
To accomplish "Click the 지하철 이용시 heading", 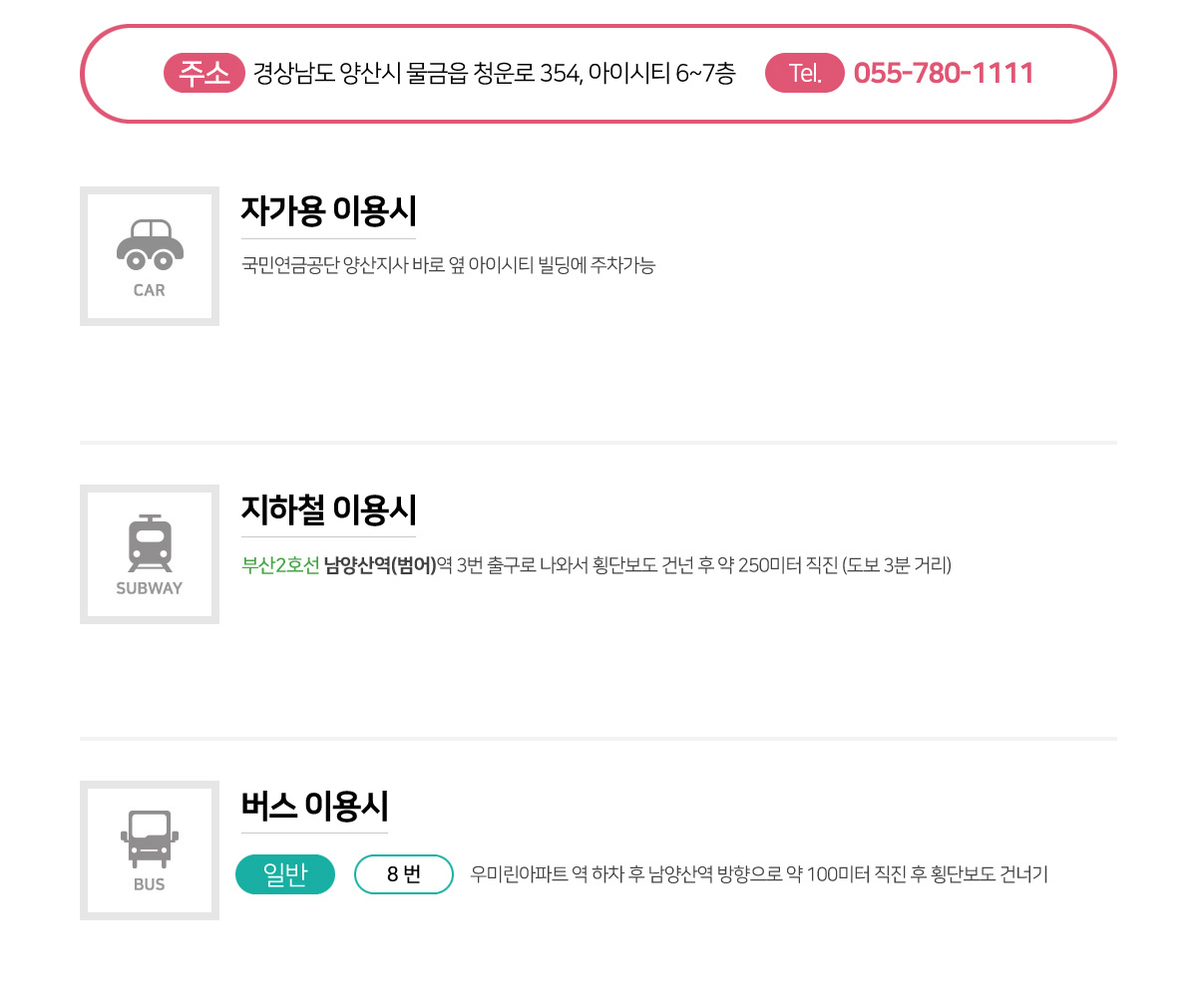I will tap(328, 509).
